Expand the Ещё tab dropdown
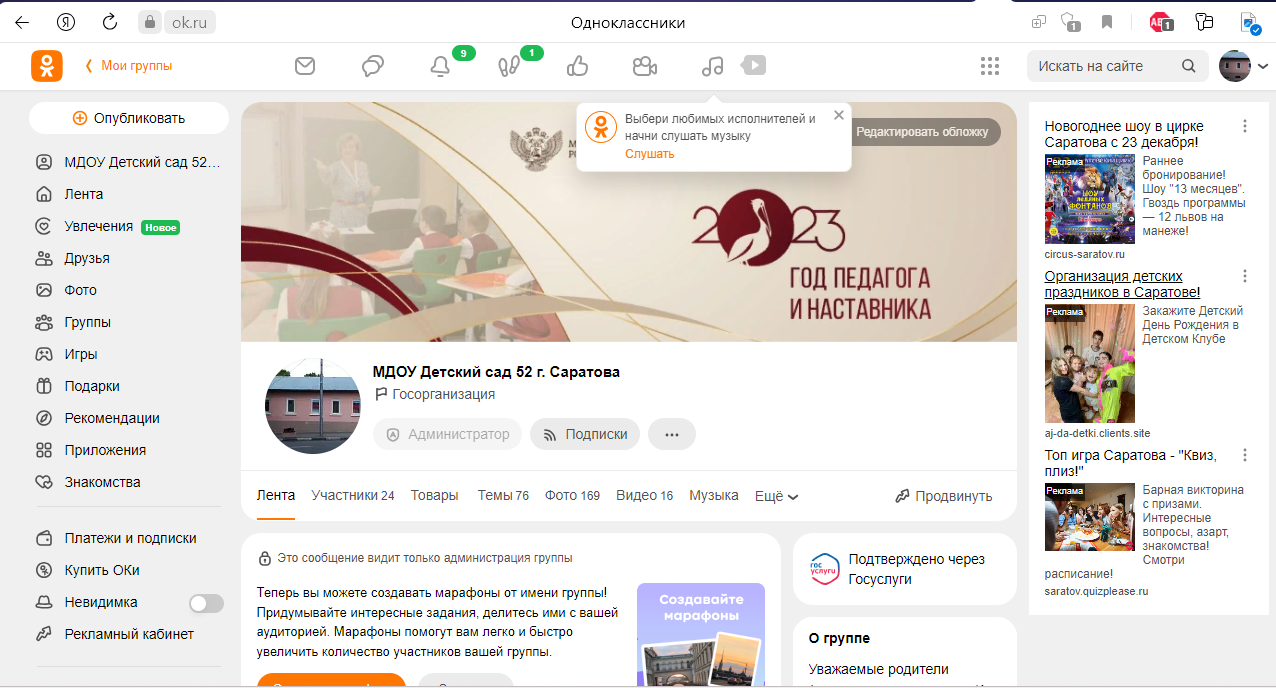1276x688 pixels. tap(777, 496)
